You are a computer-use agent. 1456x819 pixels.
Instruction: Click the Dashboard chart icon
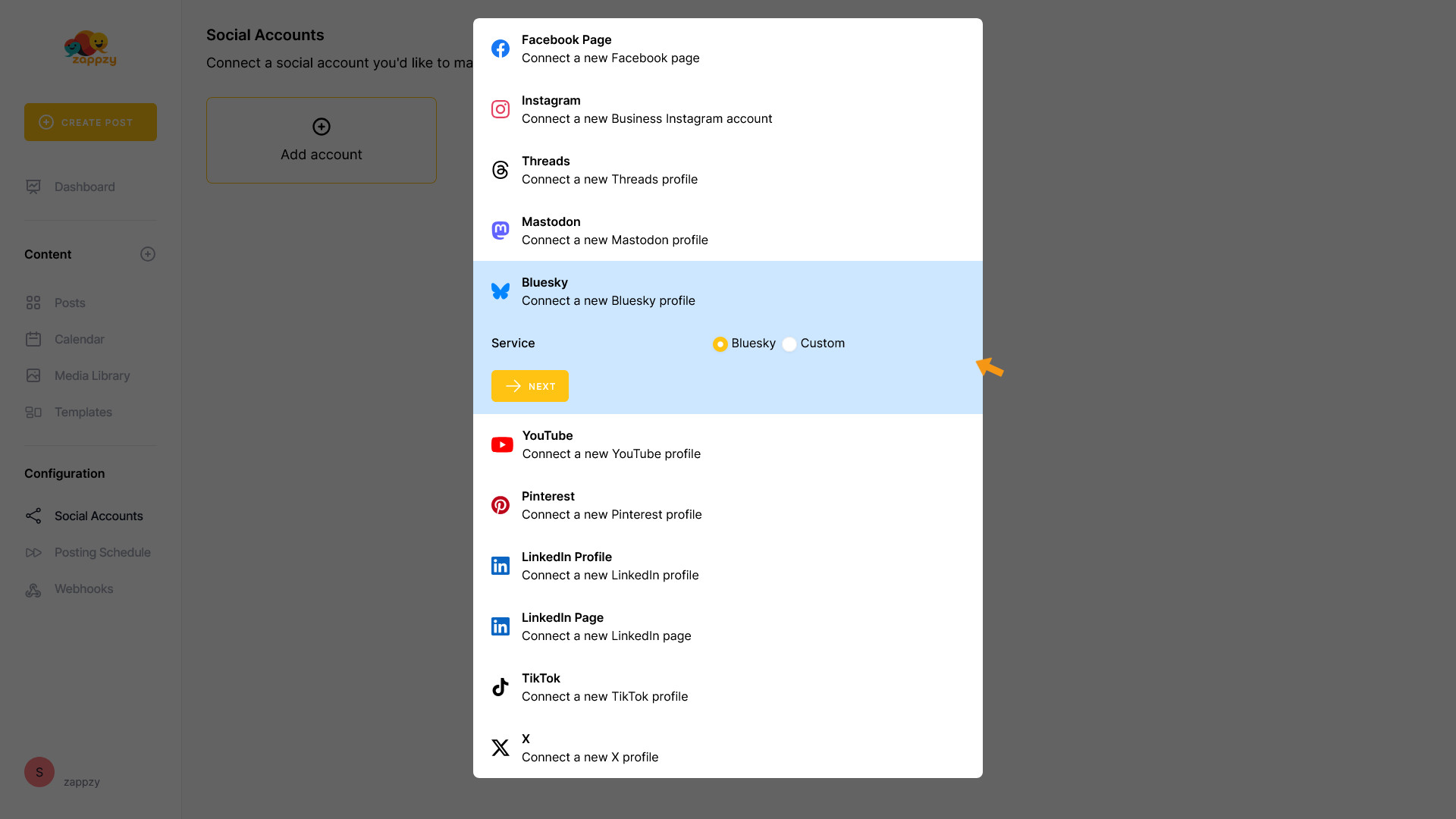point(33,187)
